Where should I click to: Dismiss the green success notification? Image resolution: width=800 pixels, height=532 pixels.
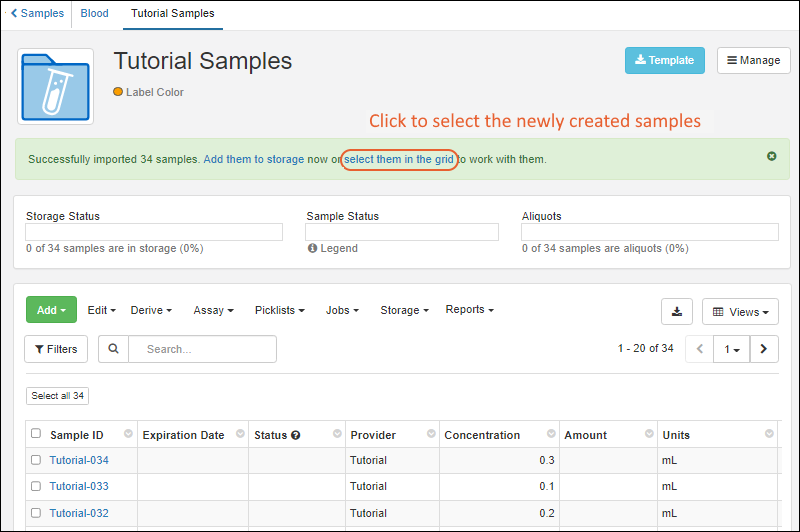[771, 157]
